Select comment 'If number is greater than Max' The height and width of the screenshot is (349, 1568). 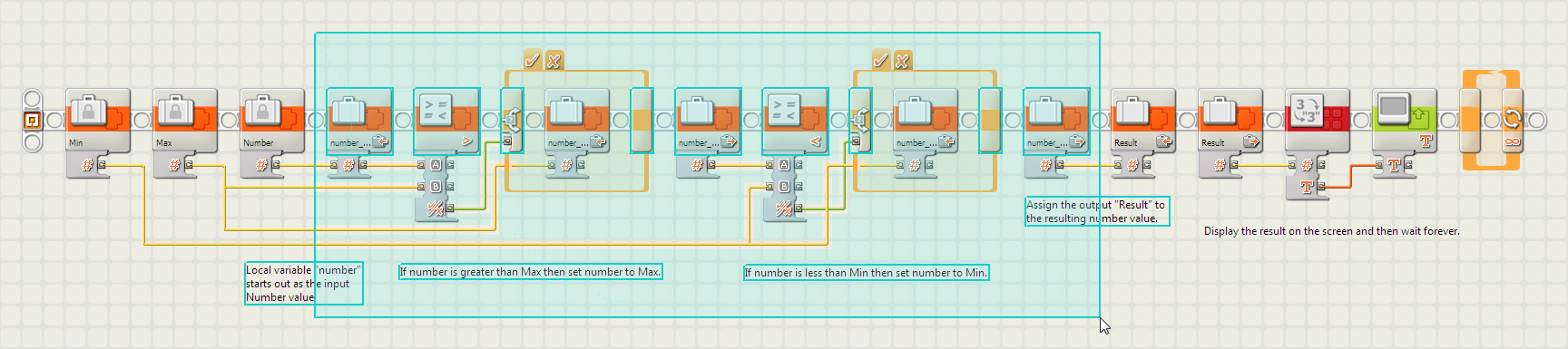point(531,272)
